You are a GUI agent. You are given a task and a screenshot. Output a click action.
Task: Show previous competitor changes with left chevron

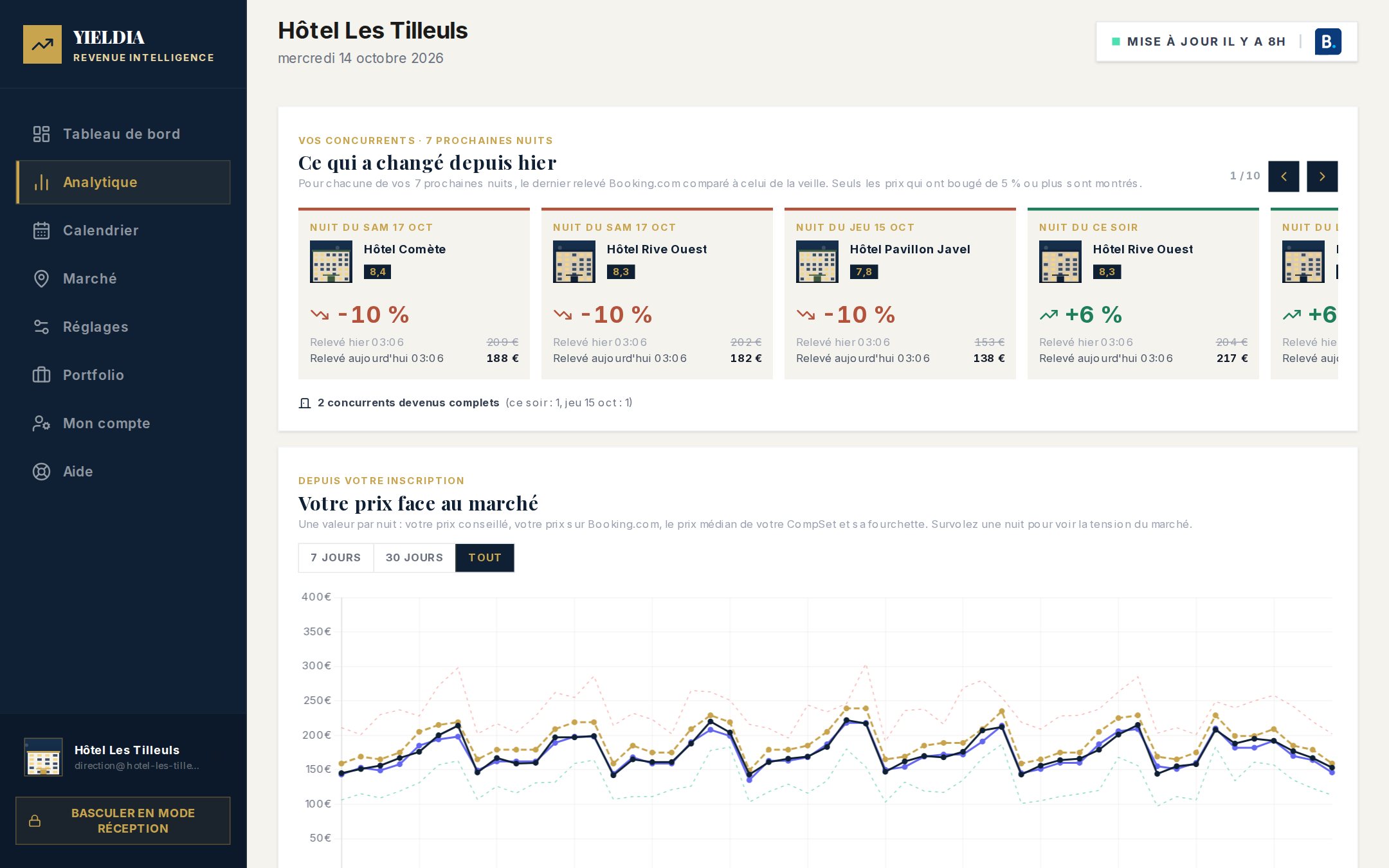point(1284,176)
